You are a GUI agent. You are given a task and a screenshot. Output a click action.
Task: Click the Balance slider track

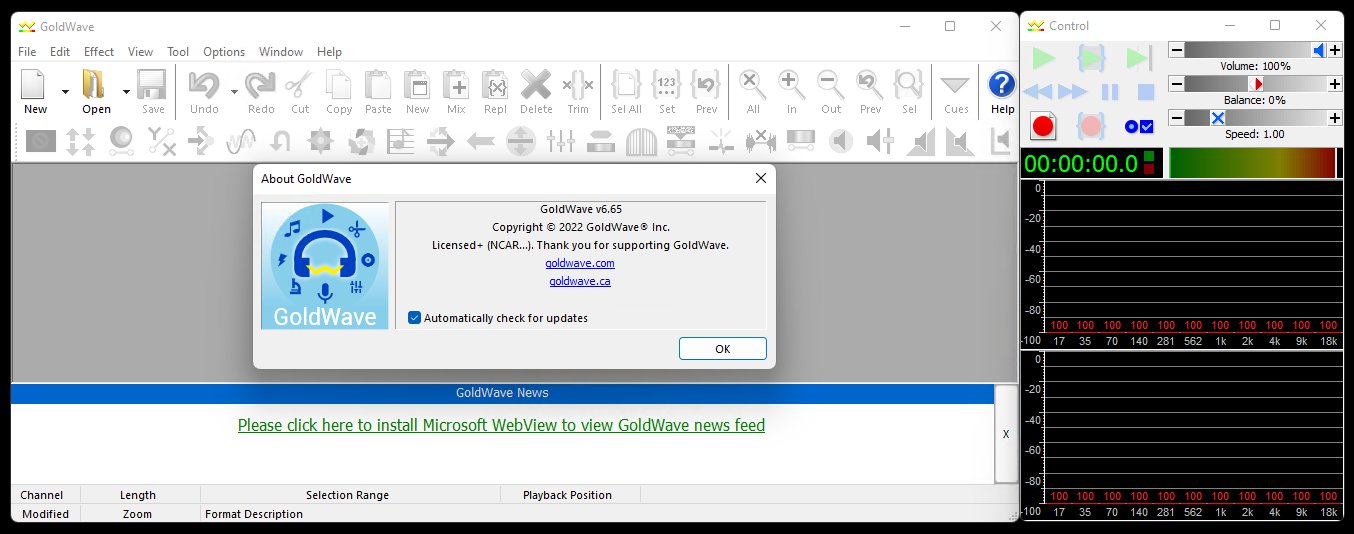click(1255, 84)
